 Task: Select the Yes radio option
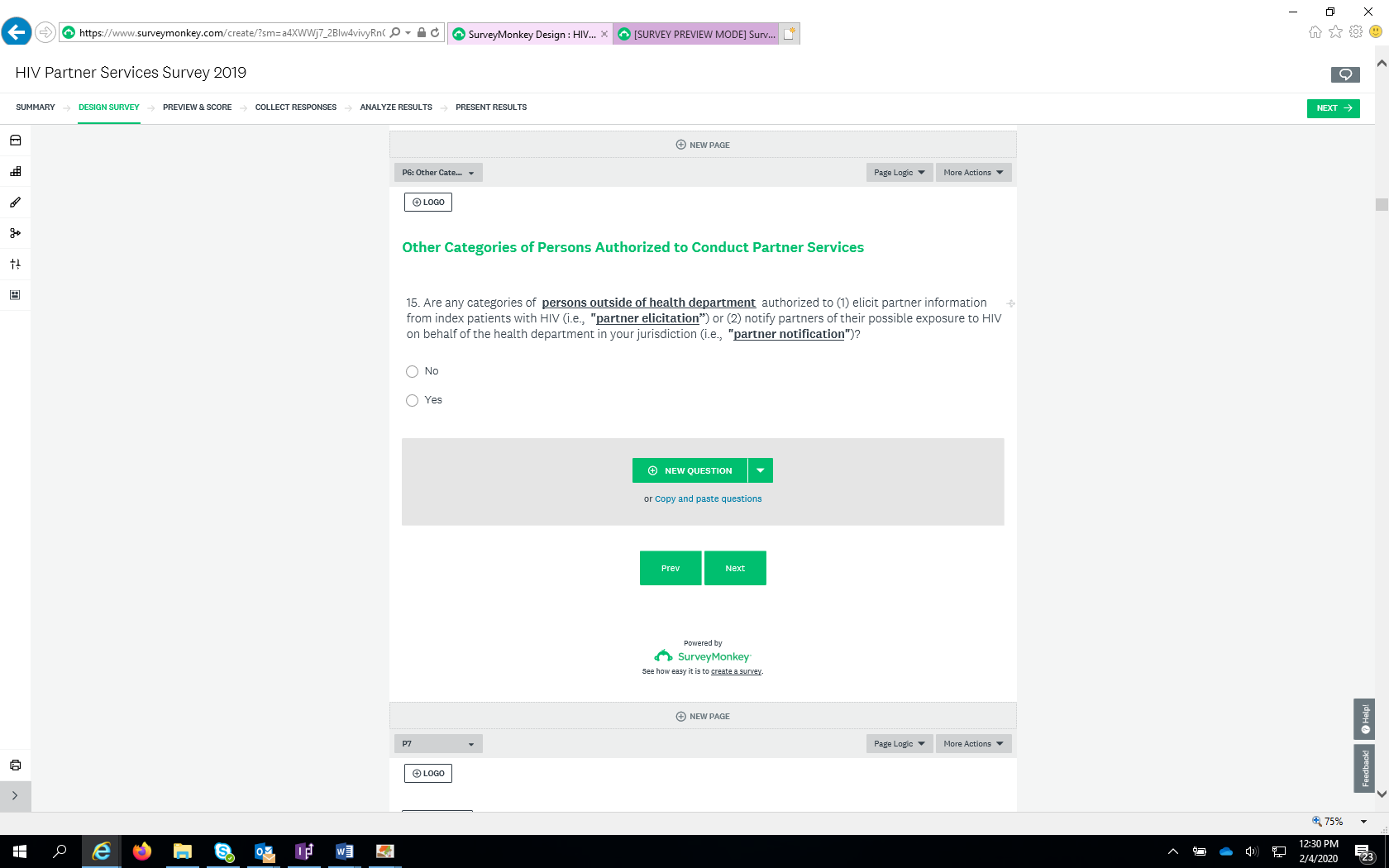[412, 400]
